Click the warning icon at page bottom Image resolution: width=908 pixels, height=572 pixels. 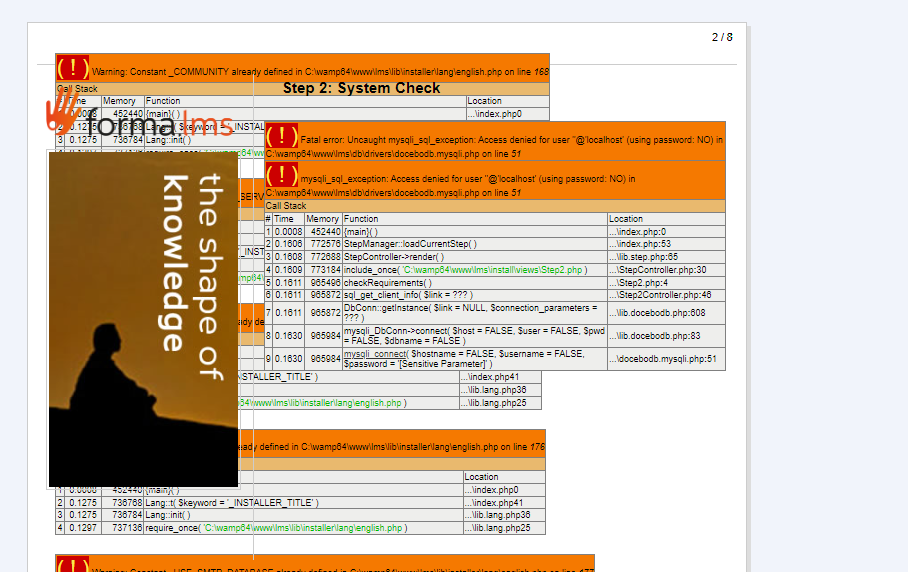(x=73, y=564)
